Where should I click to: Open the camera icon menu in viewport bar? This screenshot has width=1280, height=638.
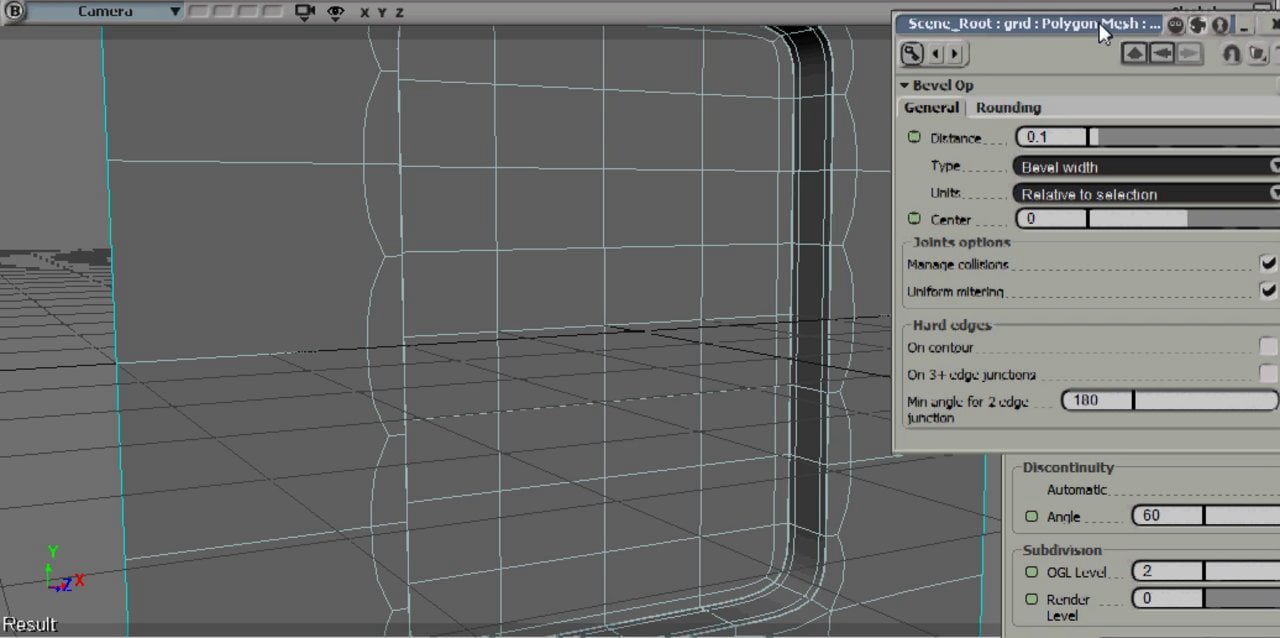pyautogui.click(x=305, y=12)
